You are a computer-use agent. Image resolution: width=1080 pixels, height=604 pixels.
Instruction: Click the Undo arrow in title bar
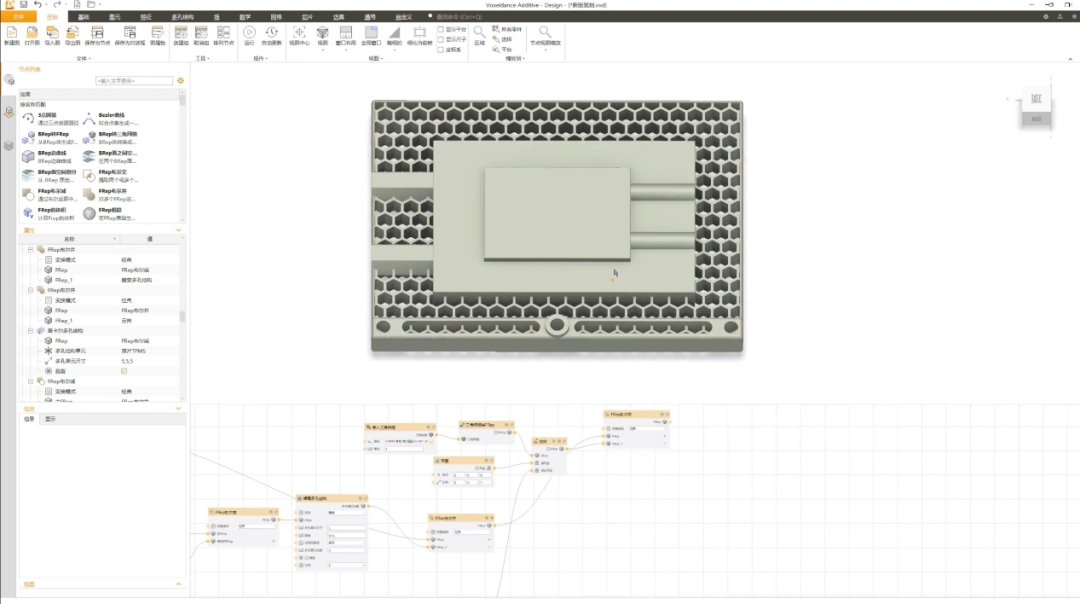[38, 5]
